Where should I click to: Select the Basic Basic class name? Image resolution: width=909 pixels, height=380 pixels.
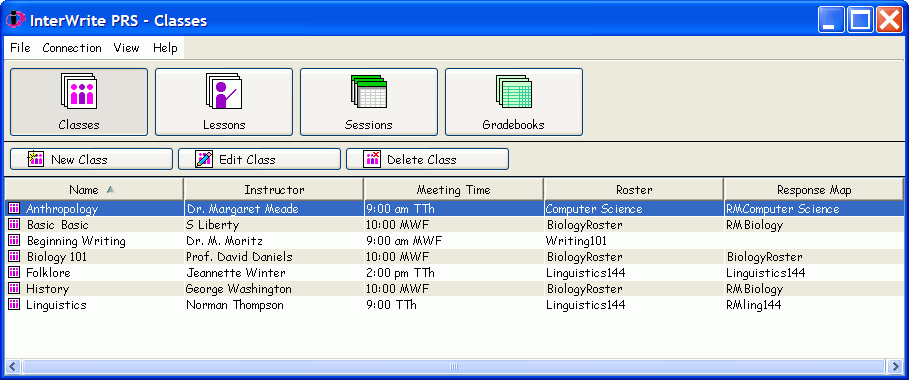pyautogui.click(x=57, y=225)
